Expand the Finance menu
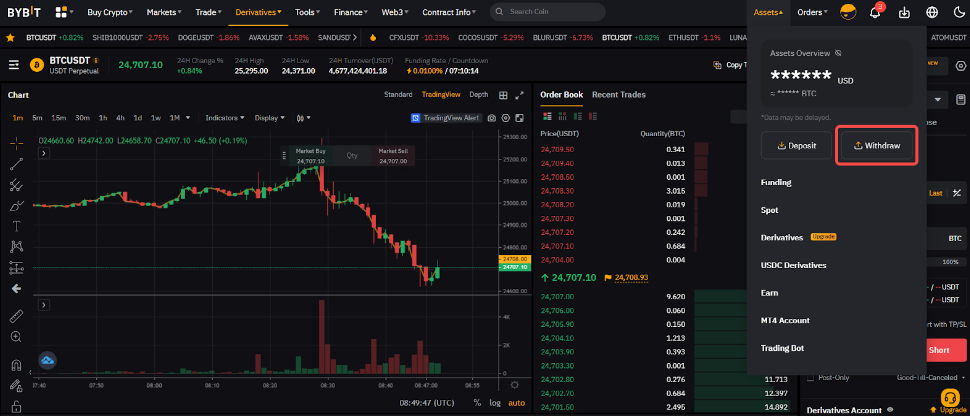This screenshot has height=416, width=970. coord(351,12)
